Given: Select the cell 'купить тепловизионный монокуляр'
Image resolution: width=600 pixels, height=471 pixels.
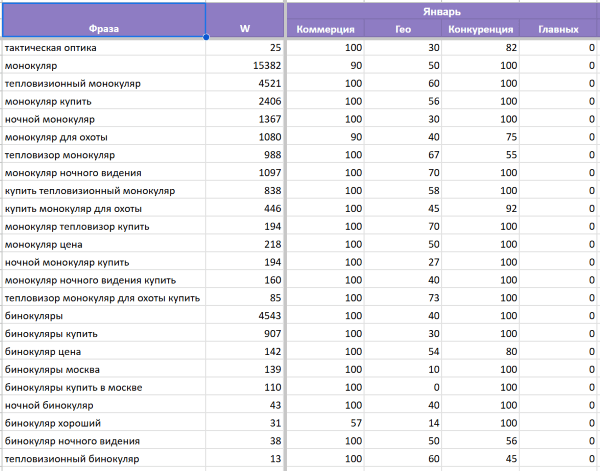Looking at the screenshot, I should (x=104, y=191).
